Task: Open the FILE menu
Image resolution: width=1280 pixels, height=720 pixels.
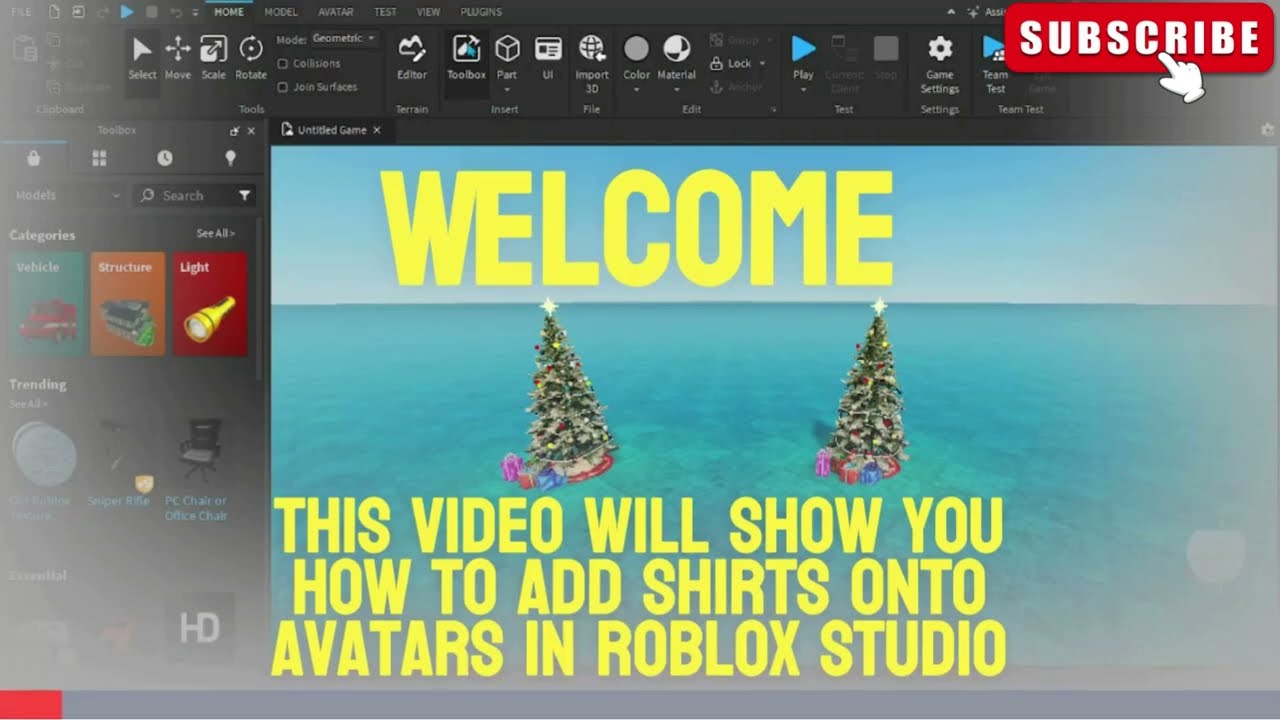Action: tap(20, 12)
